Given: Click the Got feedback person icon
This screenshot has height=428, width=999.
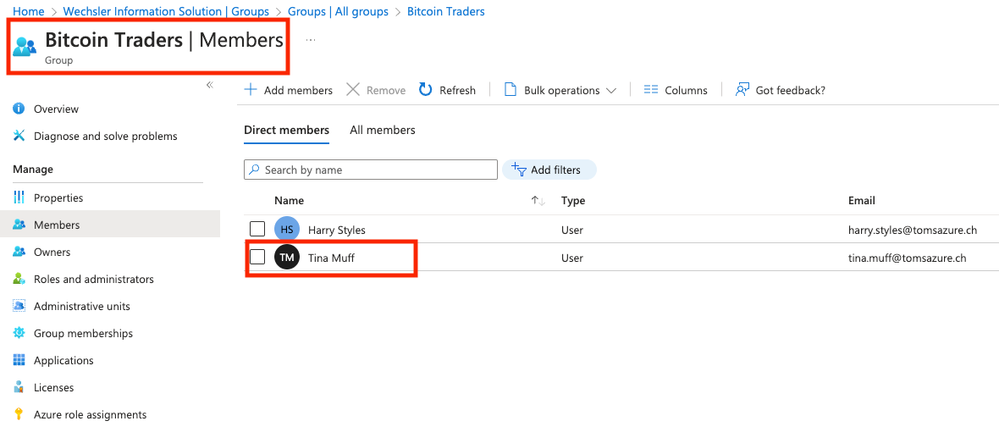Looking at the screenshot, I should tap(742, 90).
